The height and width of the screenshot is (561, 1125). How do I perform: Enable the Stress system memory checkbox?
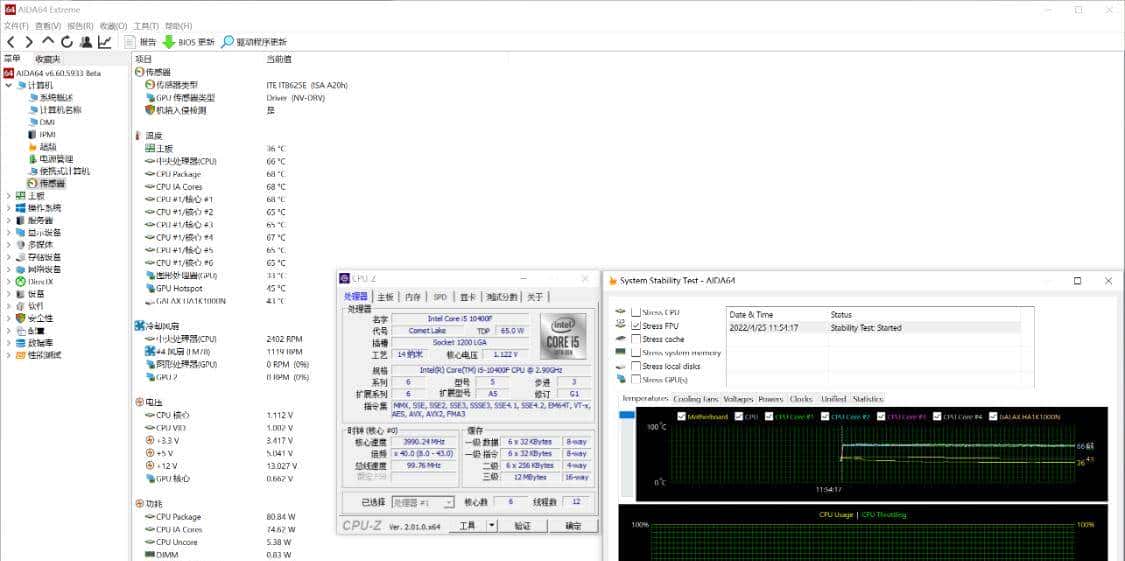(x=636, y=353)
